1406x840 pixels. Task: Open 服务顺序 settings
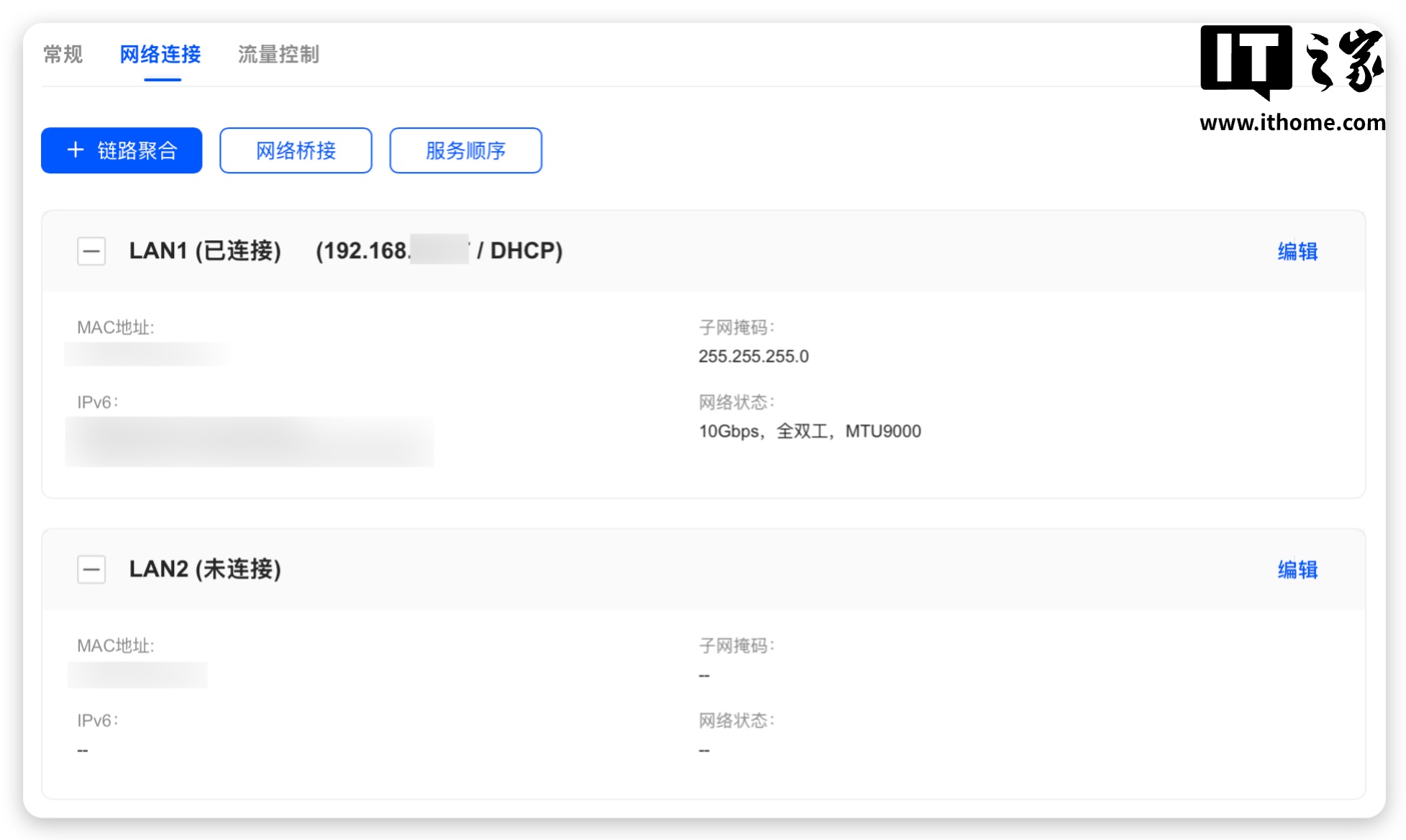[x=465, y=150]
